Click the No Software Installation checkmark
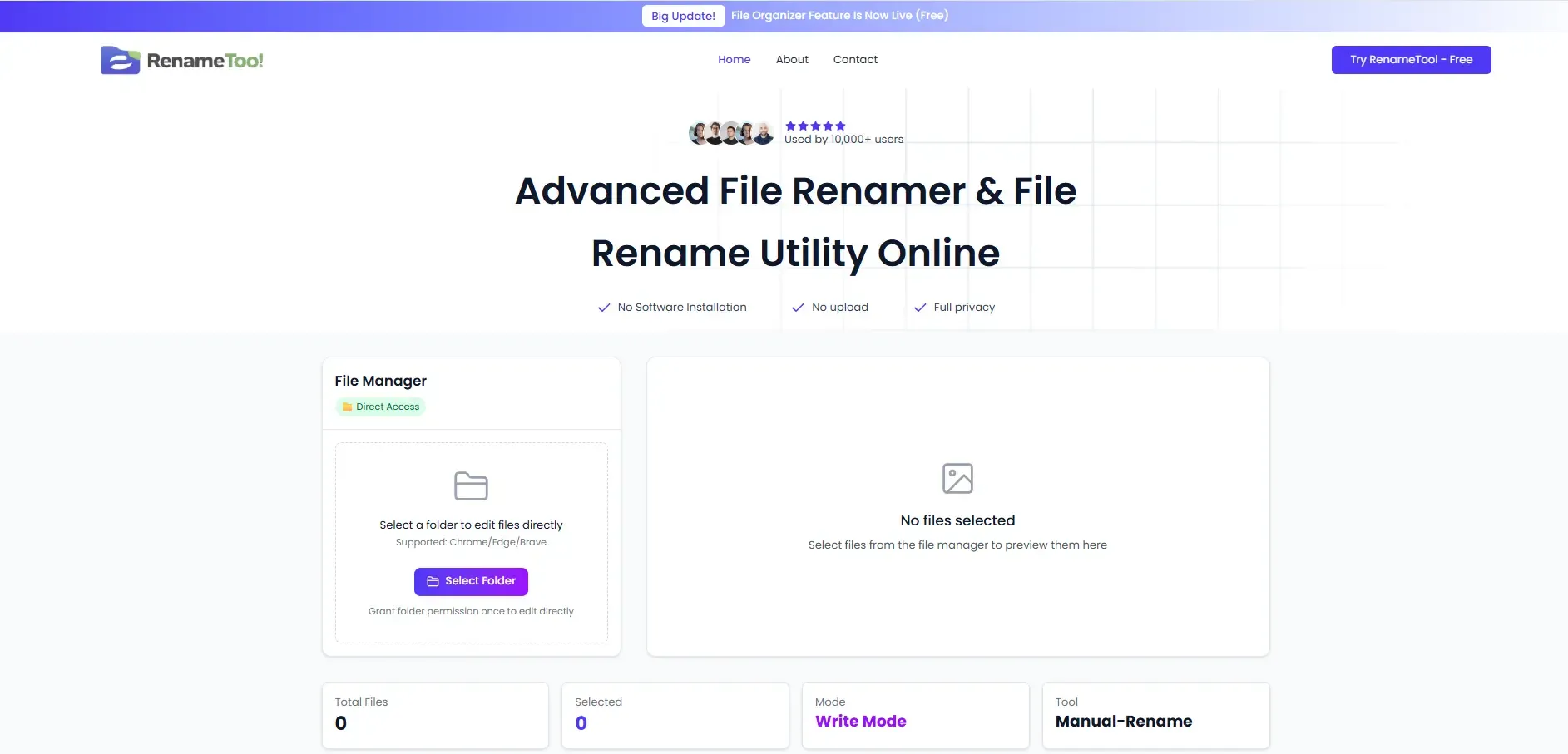Viewport: 1568px width, 754px height. click(604, 308)
